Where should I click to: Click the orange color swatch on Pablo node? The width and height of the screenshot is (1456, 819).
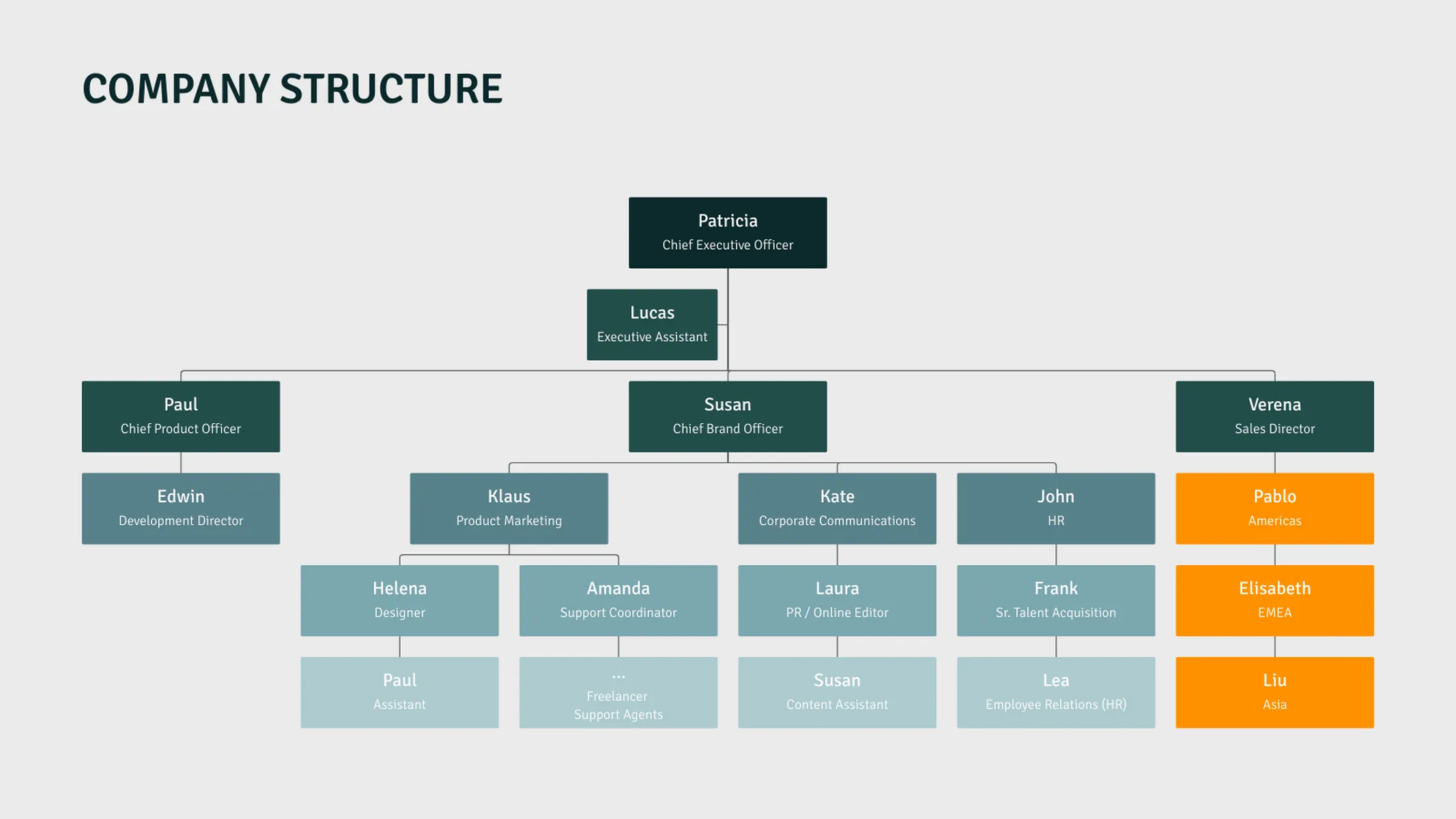point(1274,508)
